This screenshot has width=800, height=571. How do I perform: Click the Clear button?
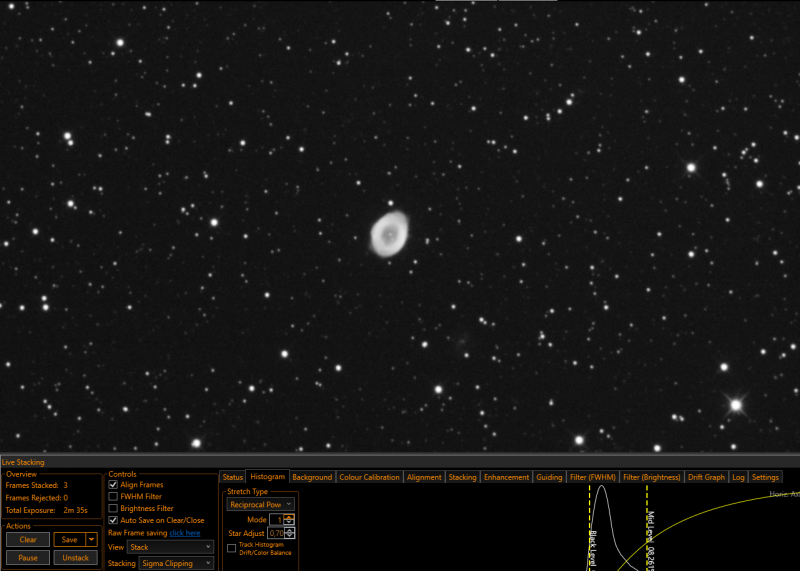[28, 539]
